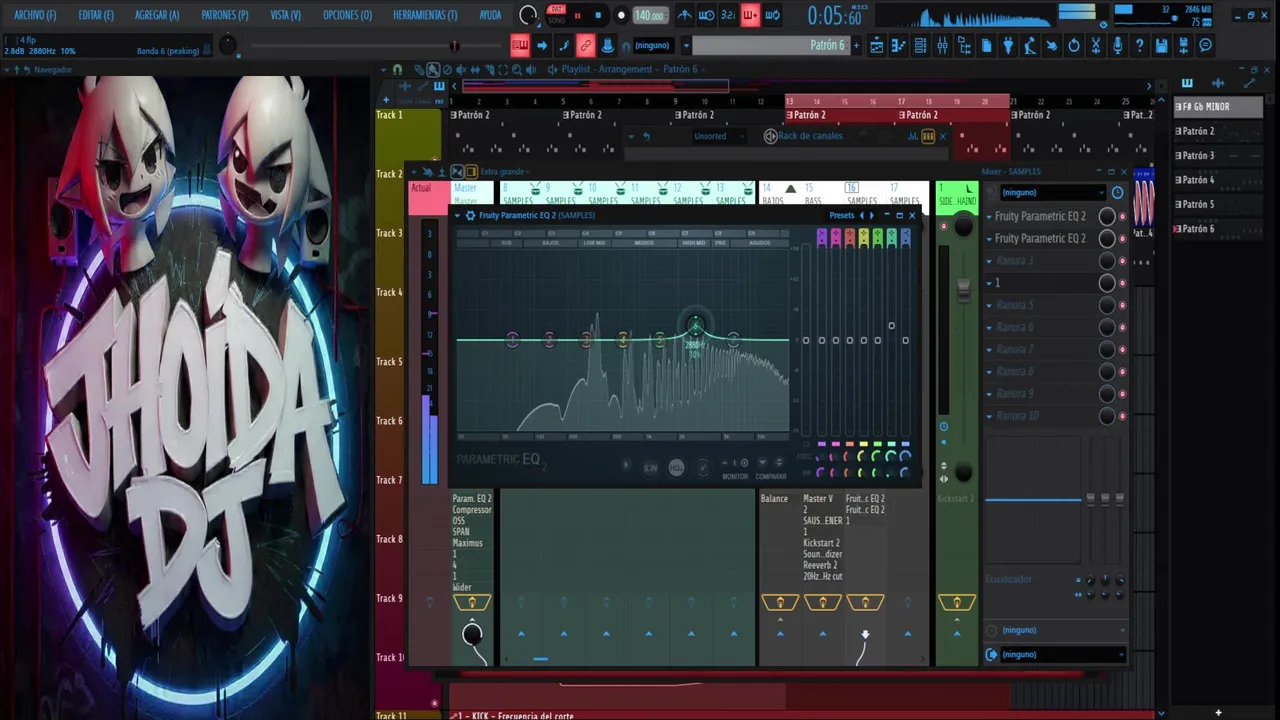Click the render export icon
This screenshot has width=1280, height=720.
pos(1184,45)
